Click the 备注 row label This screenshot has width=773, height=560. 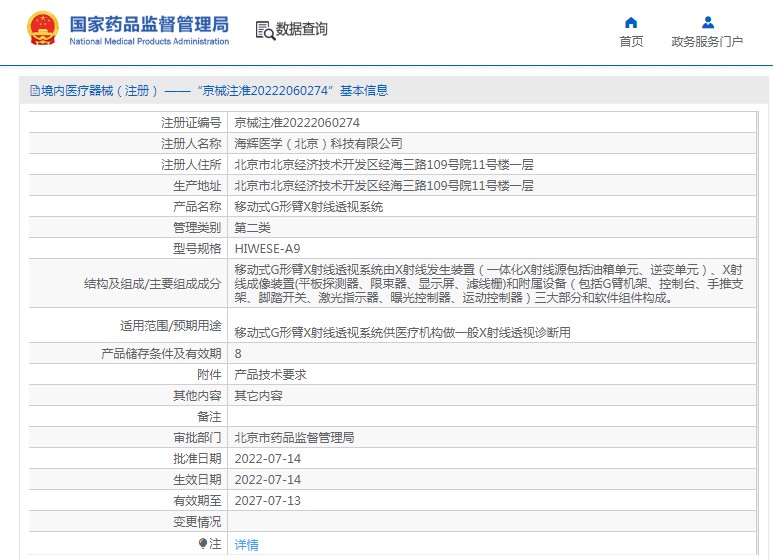coord(210,417)
